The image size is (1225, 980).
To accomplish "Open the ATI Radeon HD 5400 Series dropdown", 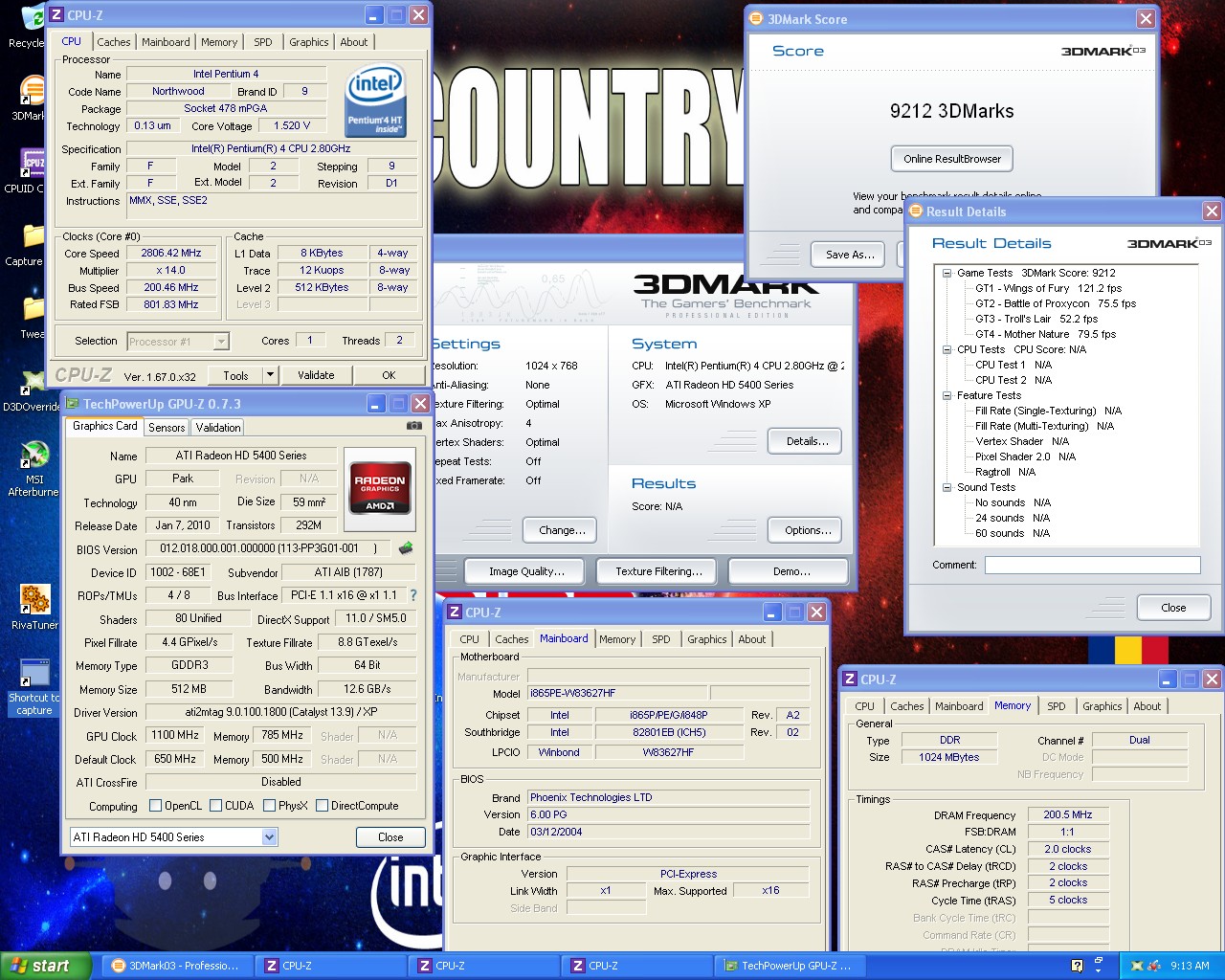I will (269, 837).
